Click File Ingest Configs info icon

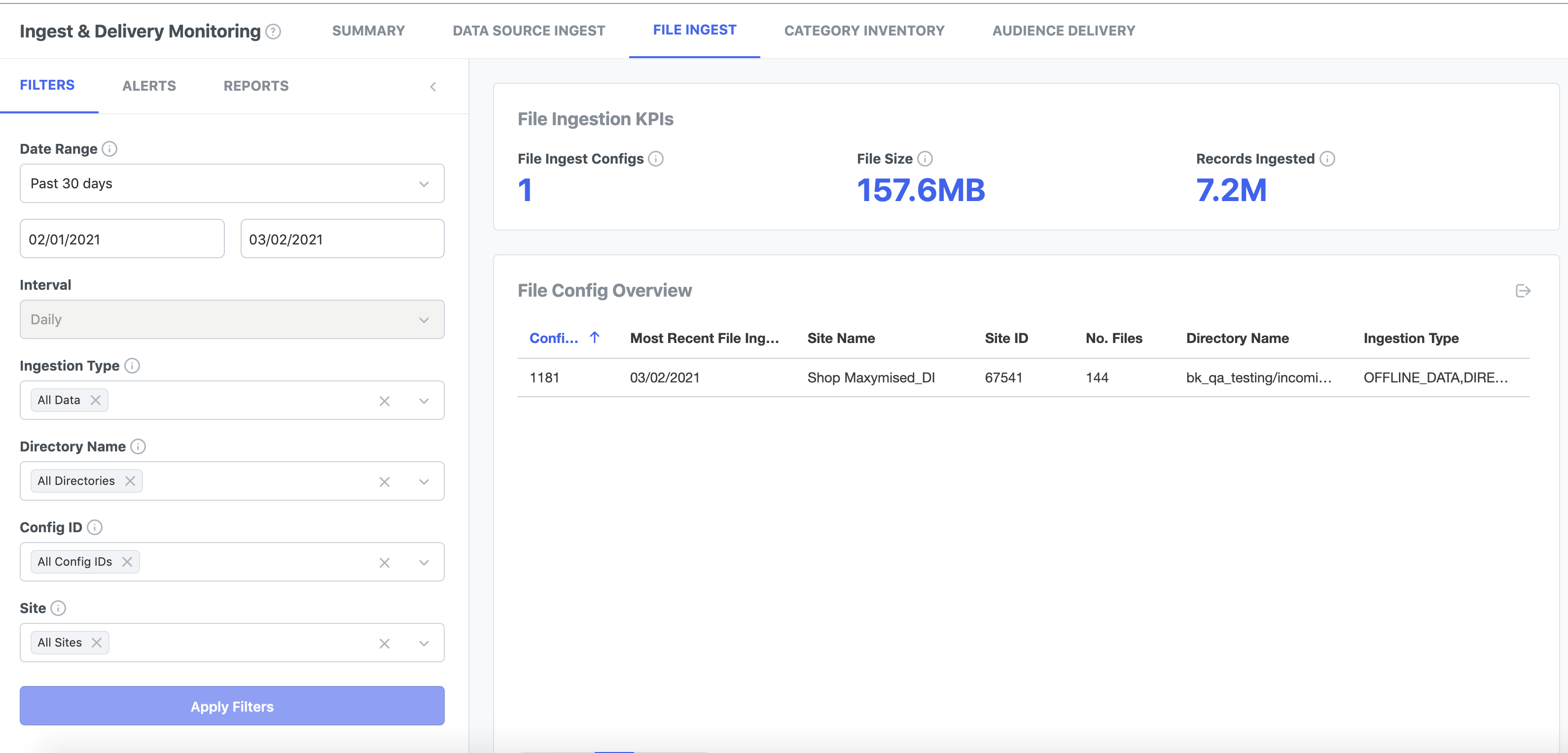click(x=656, y=159)
